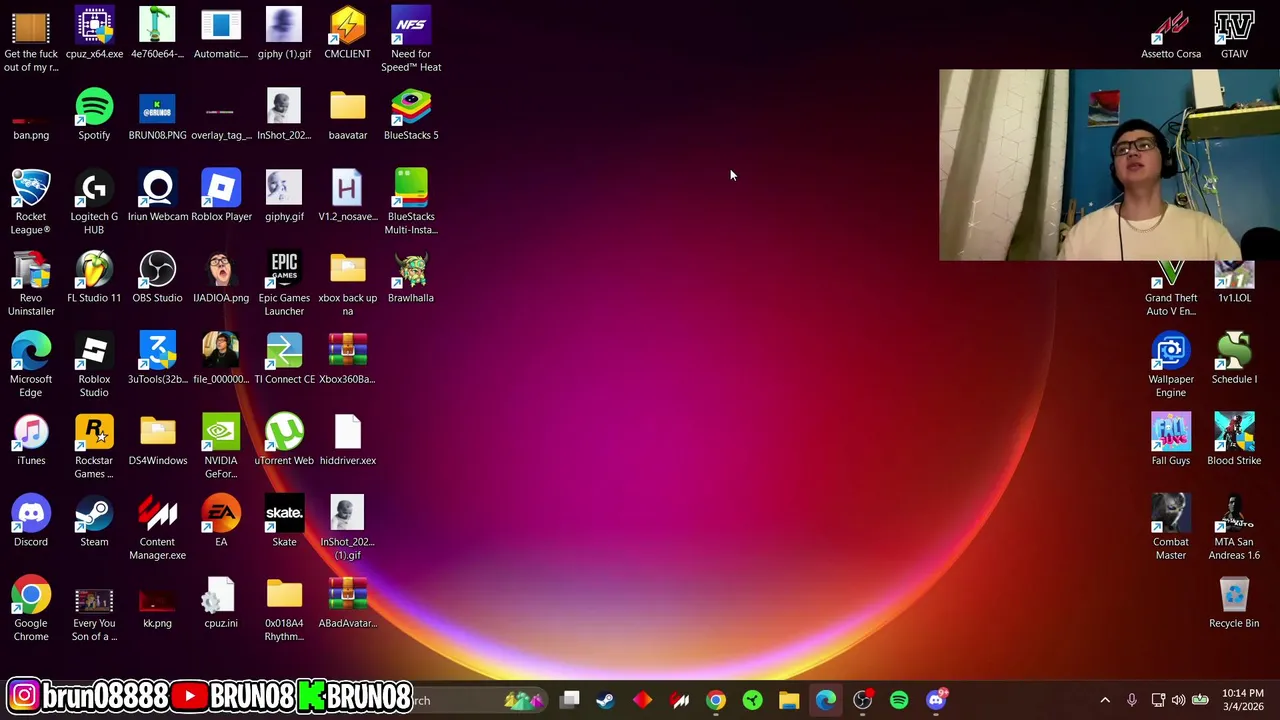Switch to Edge in the taskbar

pos(826,700)
